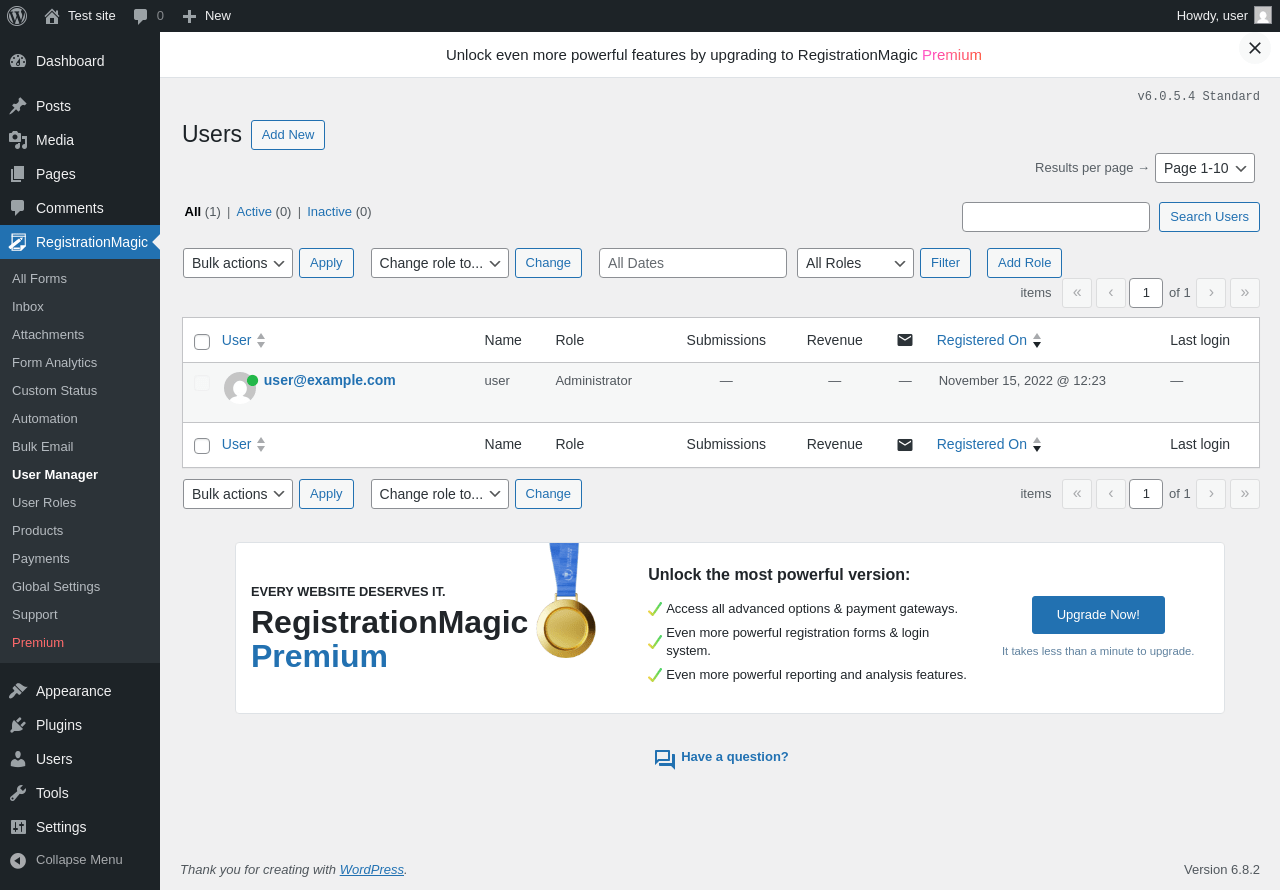The width and height of the screenshot is (1280, 890).
Task: Show Inactive users filter
Action: pyautogui.click(x=329, y=212)
